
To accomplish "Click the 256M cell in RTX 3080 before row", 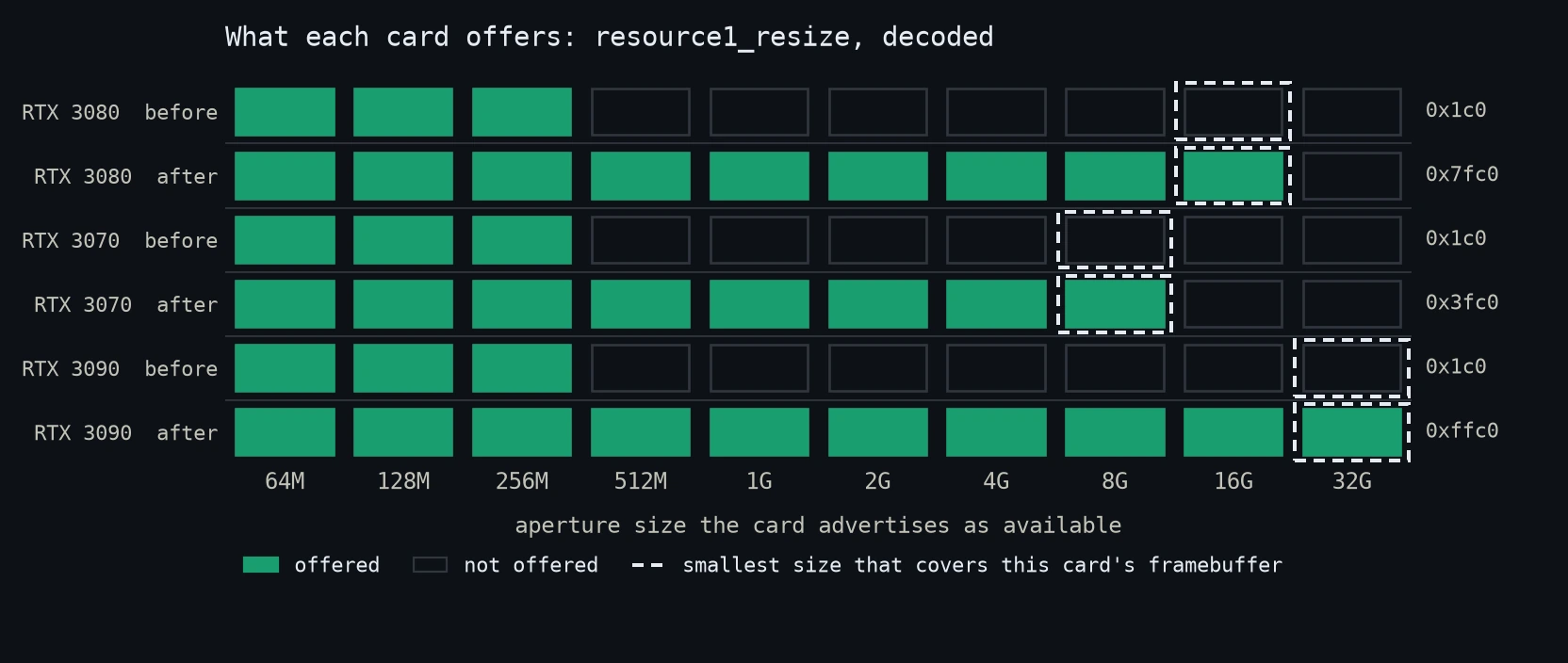I will point(522,112).
